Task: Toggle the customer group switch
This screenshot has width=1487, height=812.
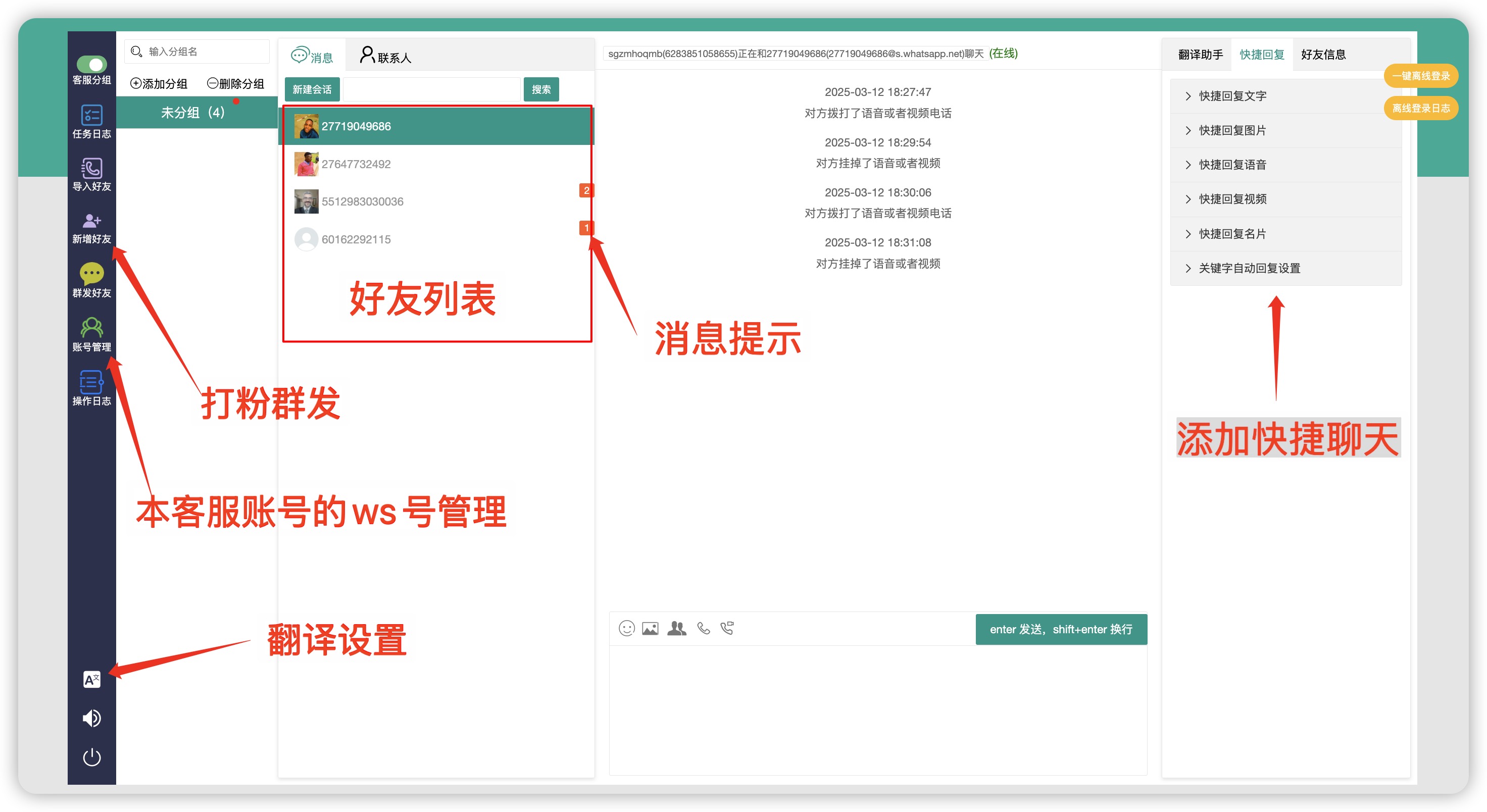Action: pos(92,64)
